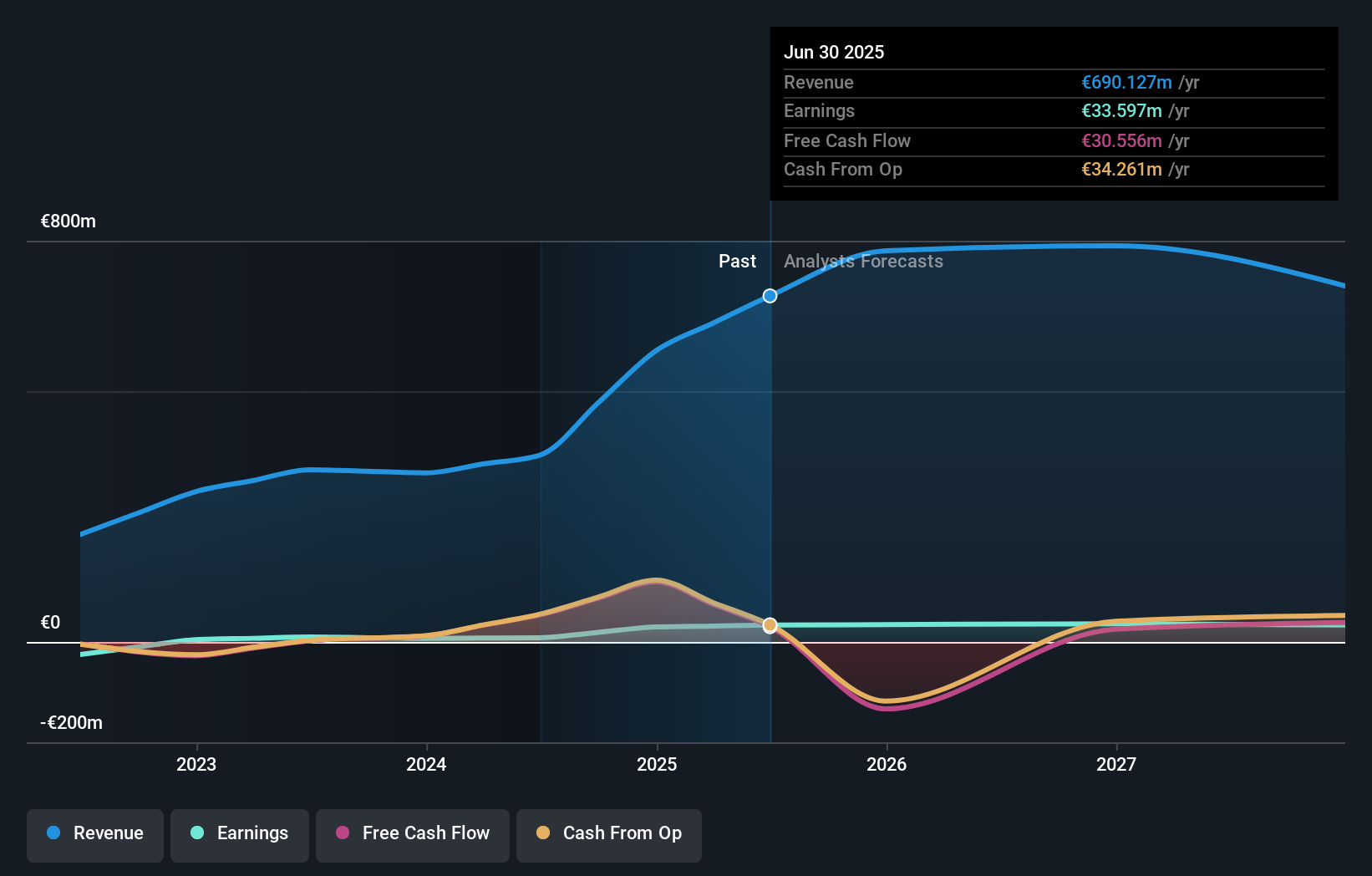Toggle the Revenue series visibility
The width and height of the screenshot is (1372, 876).
pos(94,833)
